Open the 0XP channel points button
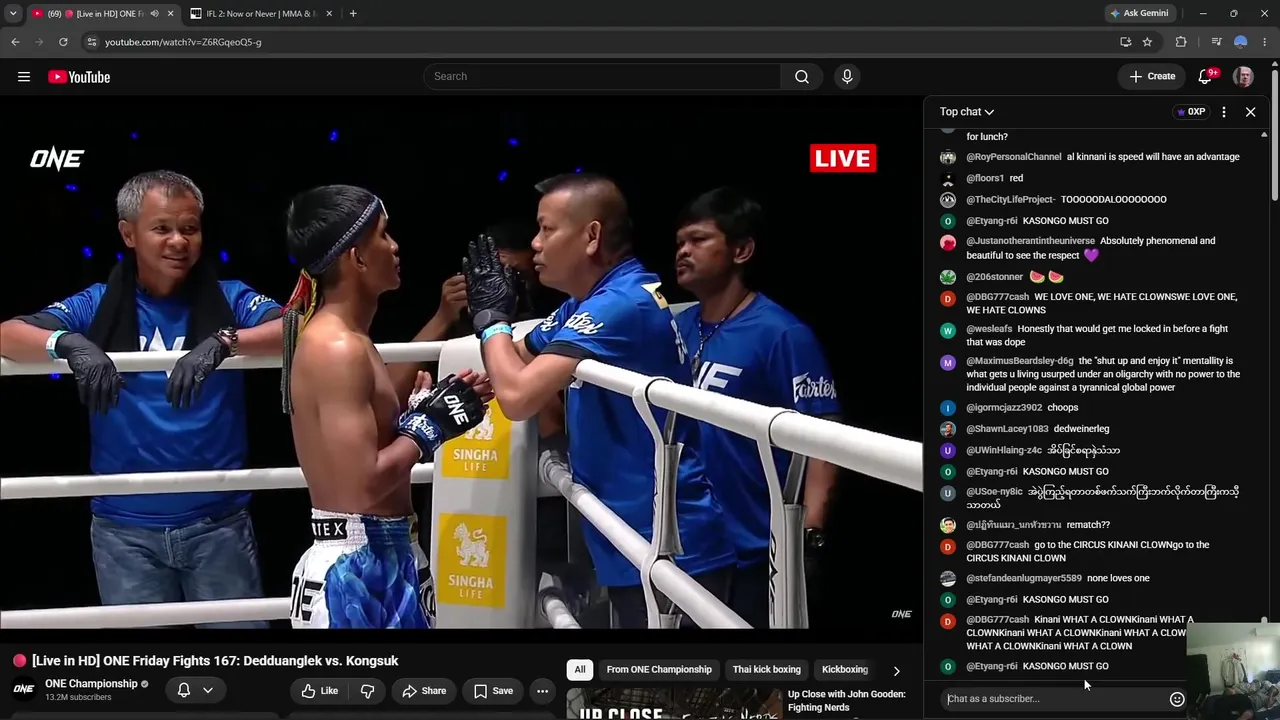 point(1190,112)
